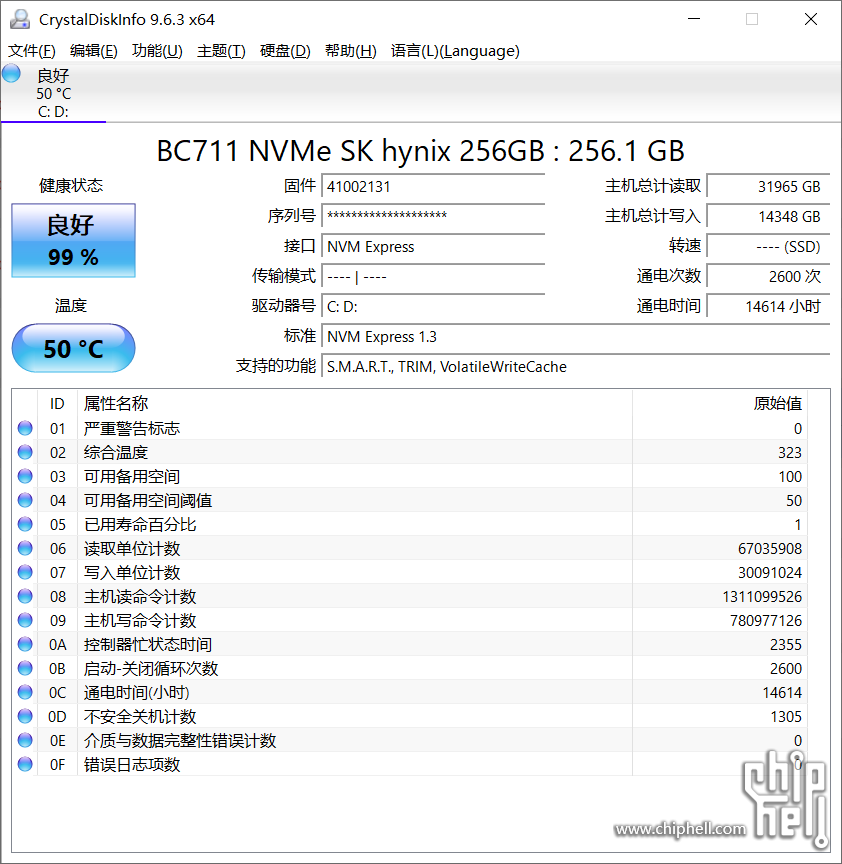Viewport: 842px width, 864px height.
Task: Select the 通电时间(小时) attribute name
Action: 137,692
